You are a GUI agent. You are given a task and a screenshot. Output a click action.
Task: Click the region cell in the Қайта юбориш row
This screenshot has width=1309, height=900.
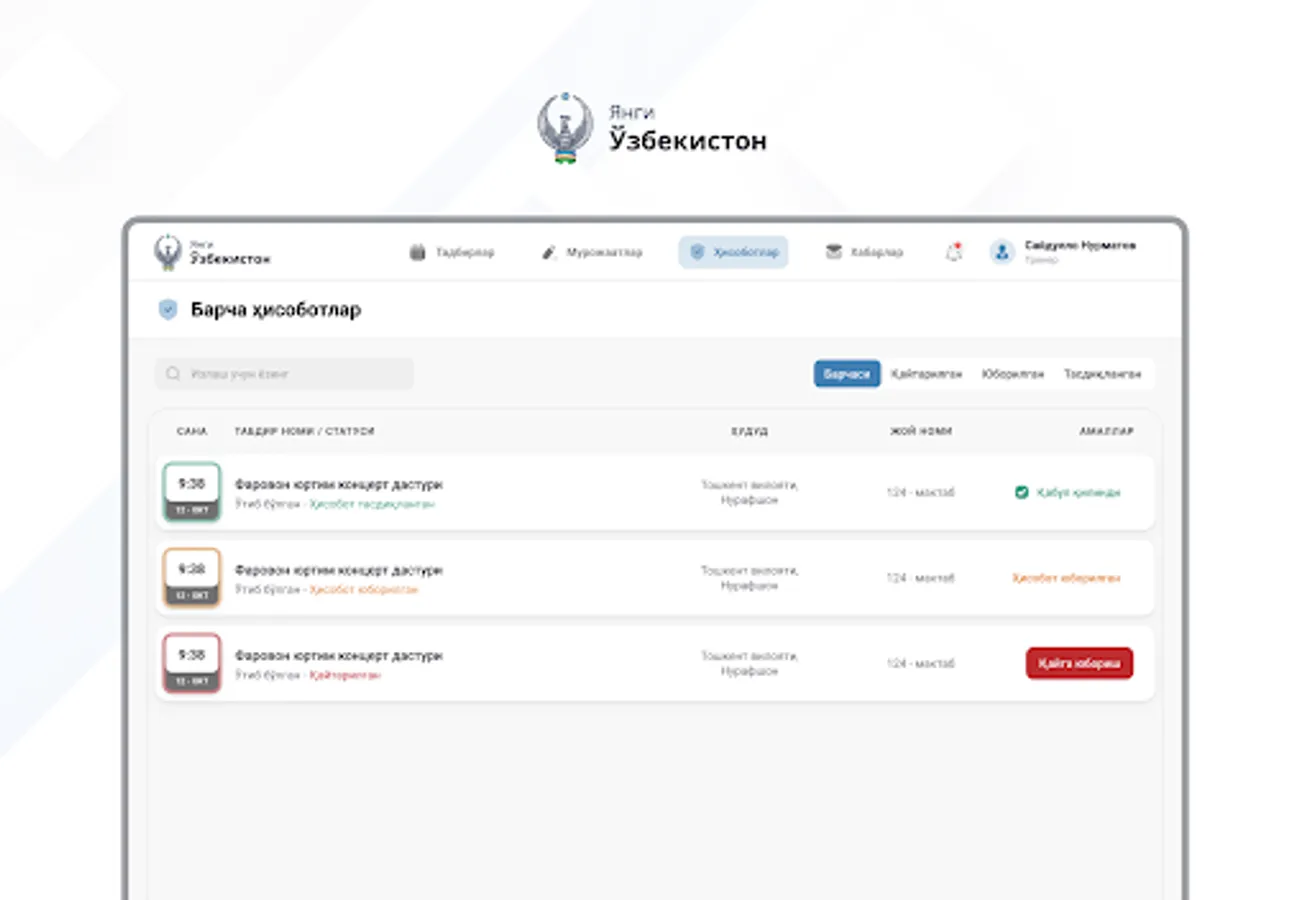(749, 663)
